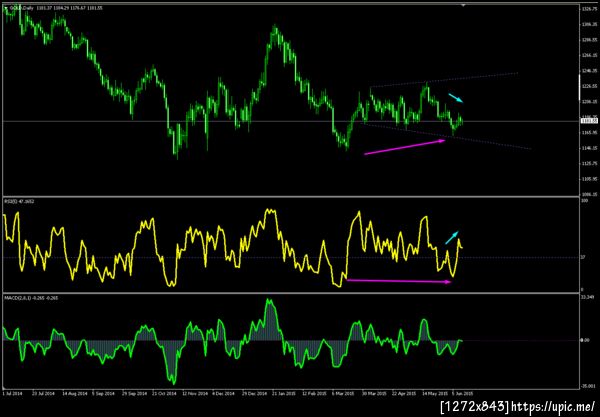Click the MACD scale value 0.00

click(585, 340)
